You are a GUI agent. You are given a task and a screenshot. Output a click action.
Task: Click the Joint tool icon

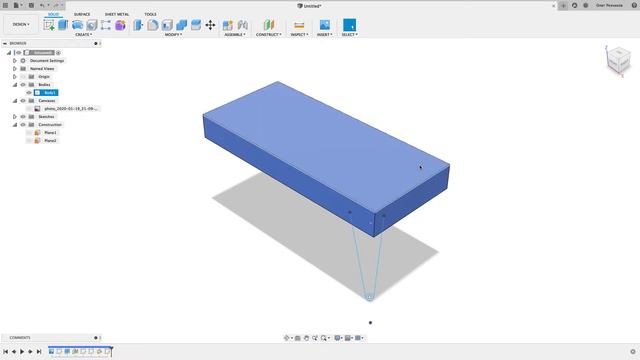point(242,25)
